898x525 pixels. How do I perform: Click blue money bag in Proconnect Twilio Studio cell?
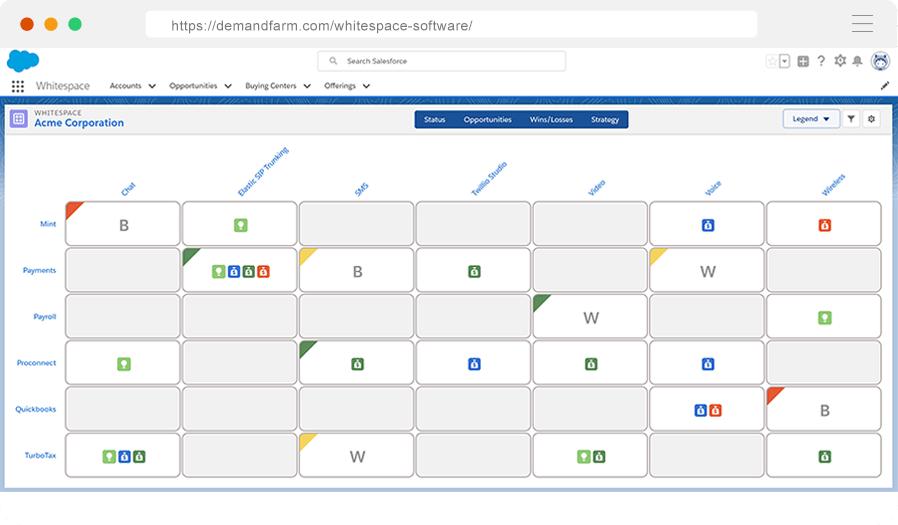click(x=474, y=364)
